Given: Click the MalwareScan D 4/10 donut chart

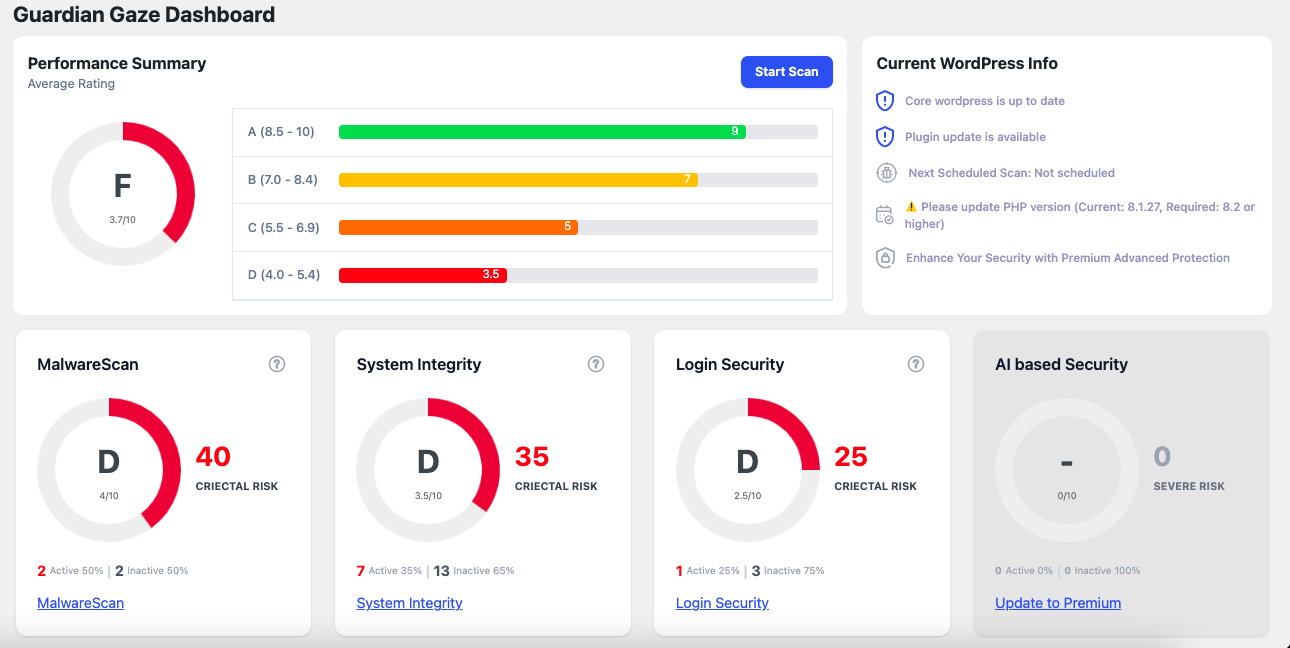Looking at the screenshot, I should coord(109,470).
